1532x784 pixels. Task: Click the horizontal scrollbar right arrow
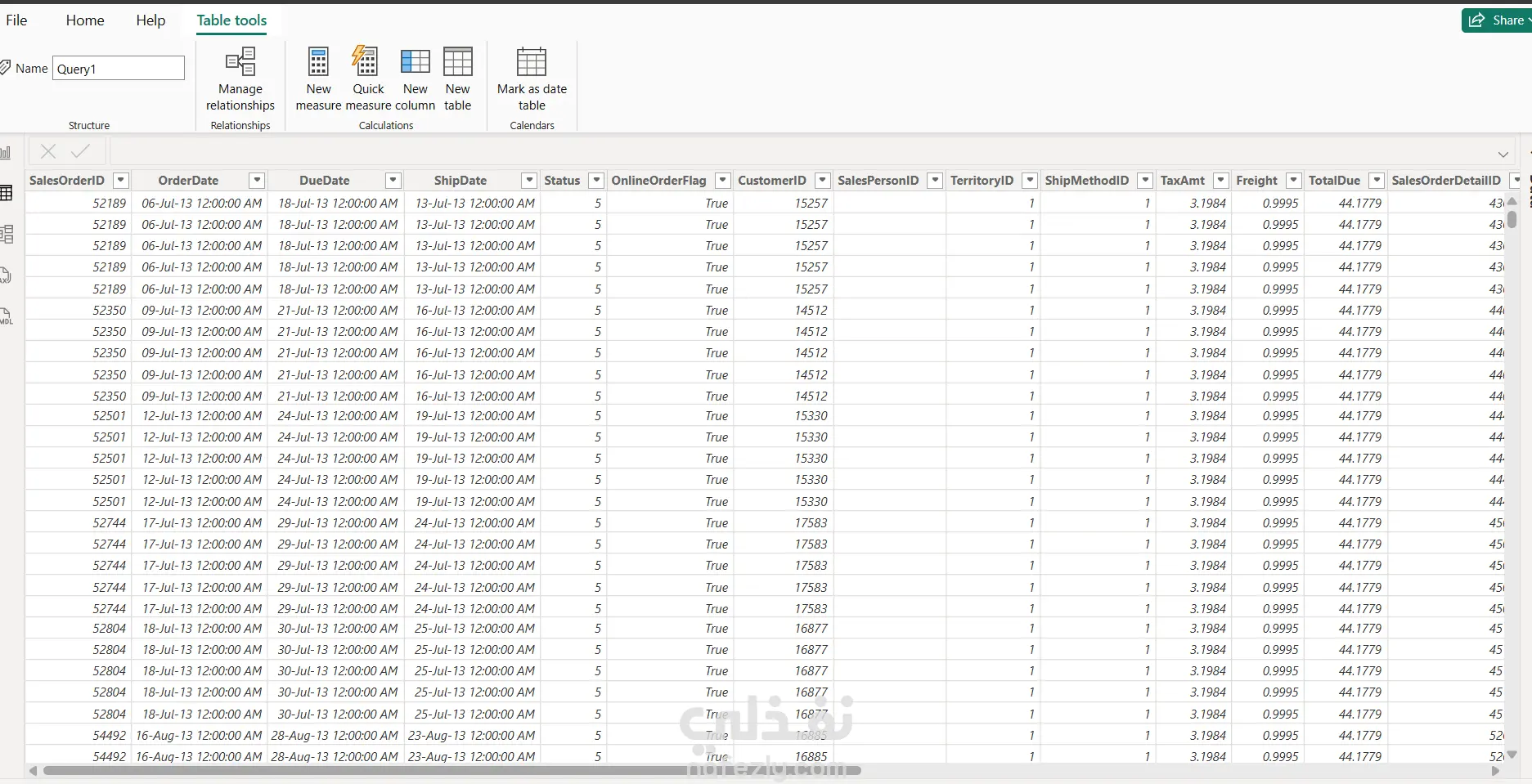point(1496,770)
